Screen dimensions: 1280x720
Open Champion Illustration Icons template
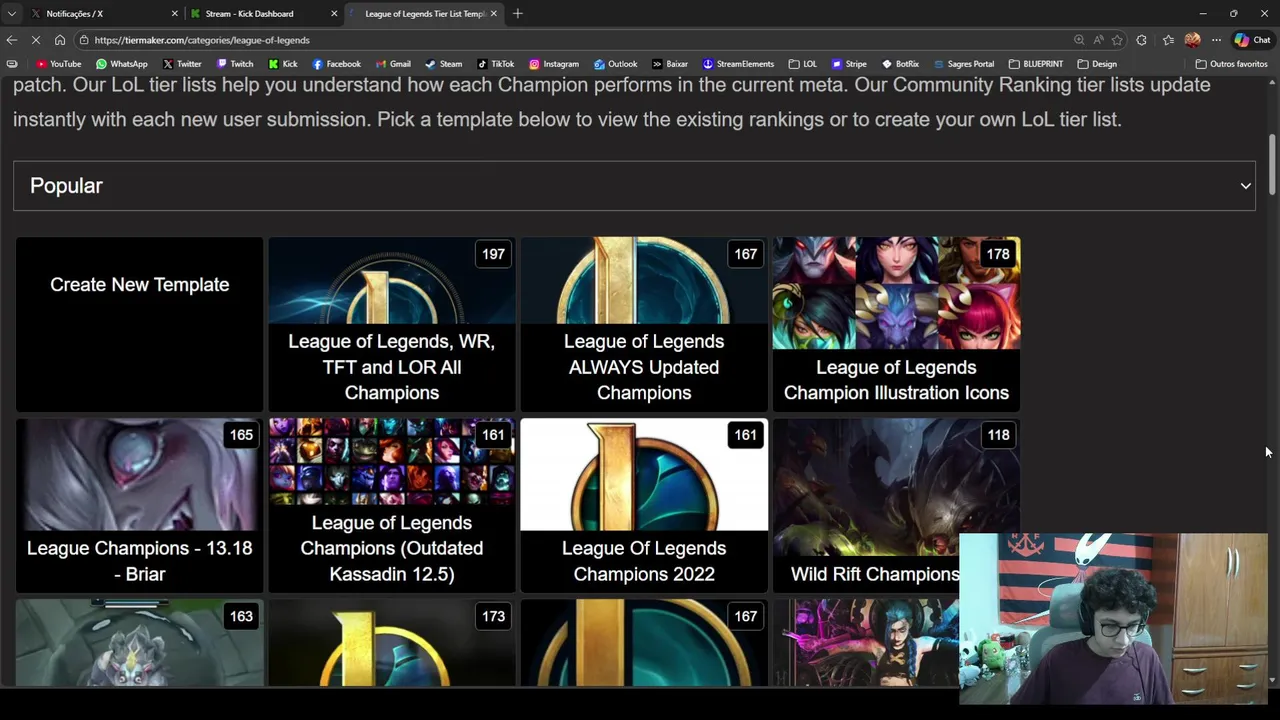click(x=896, y=324)
